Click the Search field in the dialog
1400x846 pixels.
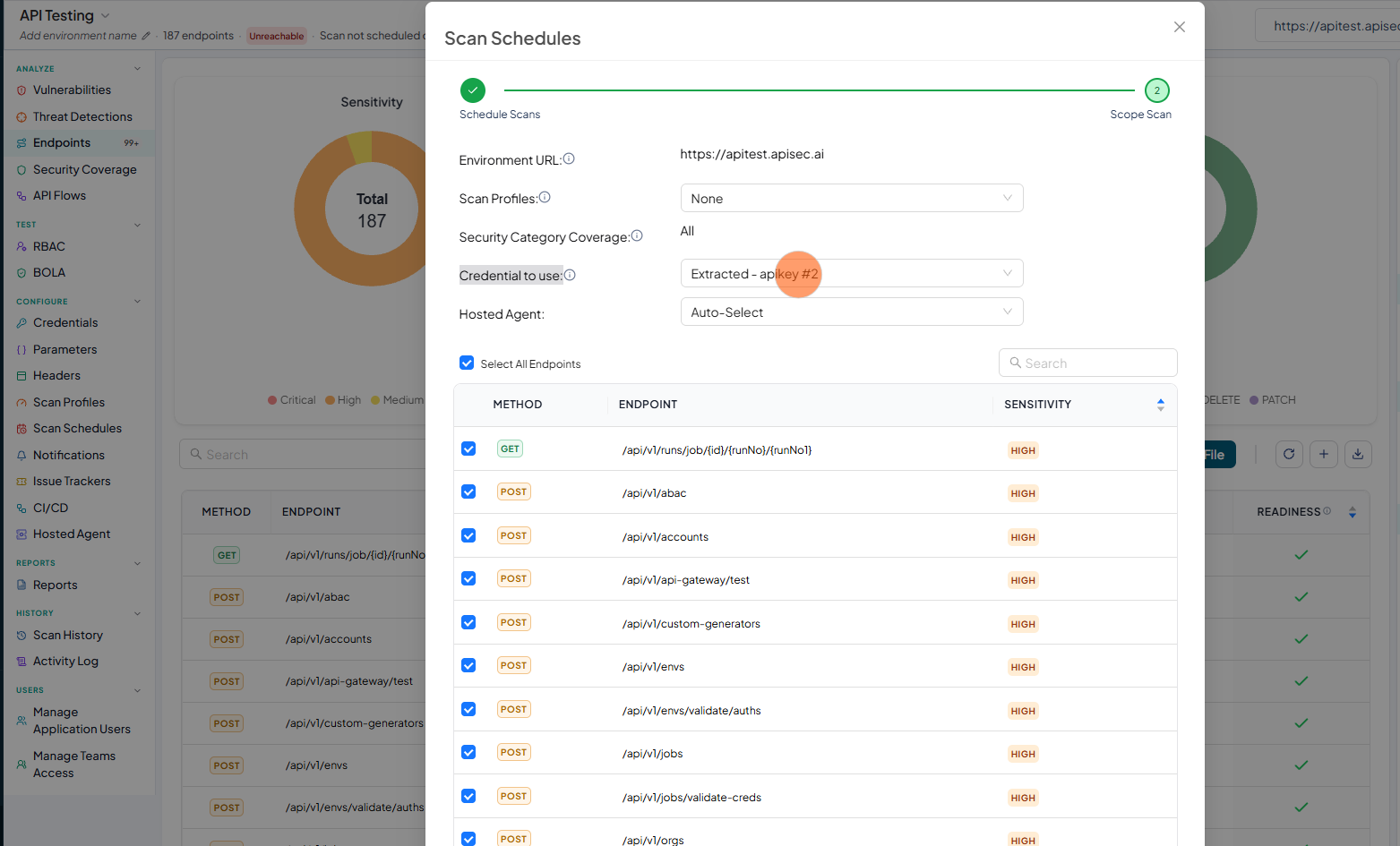coord(1087,363)
